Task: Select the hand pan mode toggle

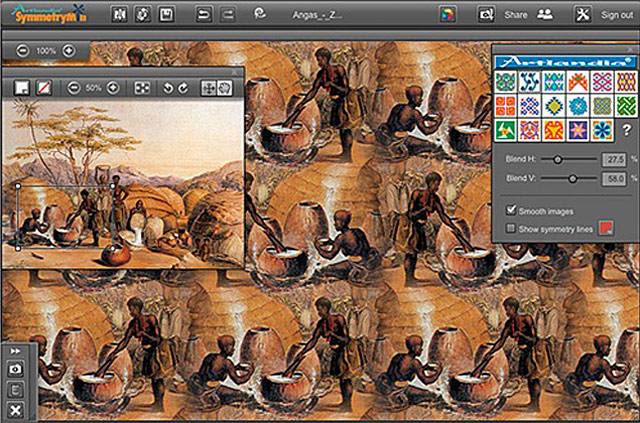Action: [224, 88]
